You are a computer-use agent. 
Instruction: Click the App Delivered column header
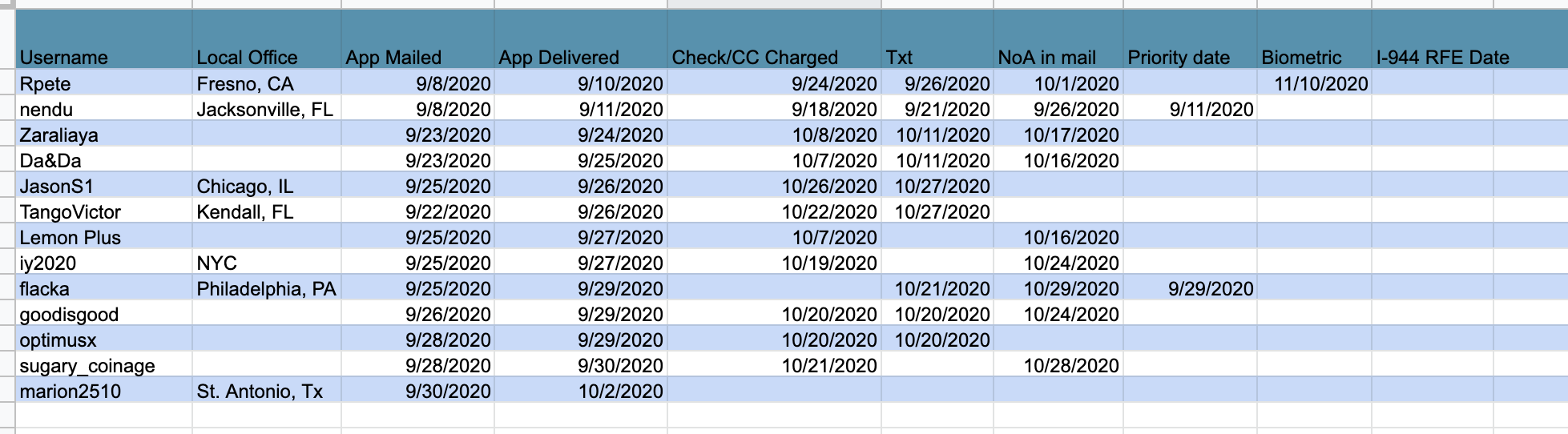581,39
